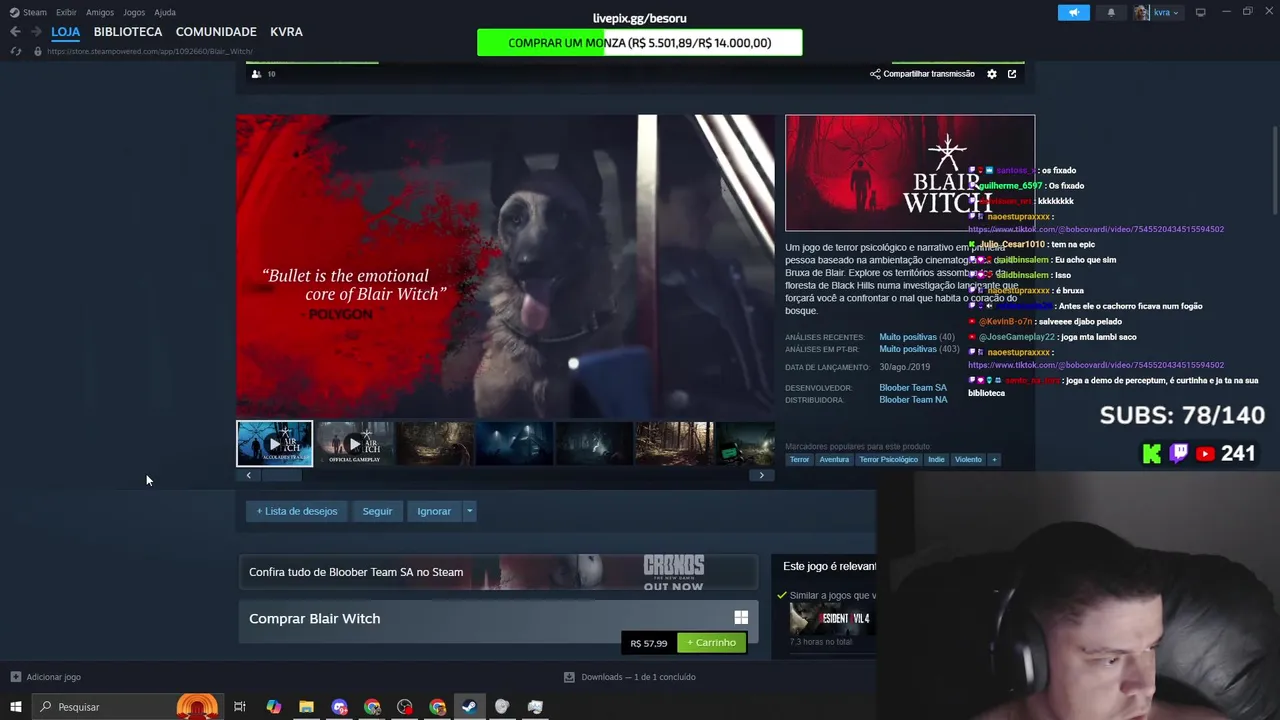This screenshot has height=720, width=1280.
Task: Open the Downloads status bar entry
Action: 630,677
